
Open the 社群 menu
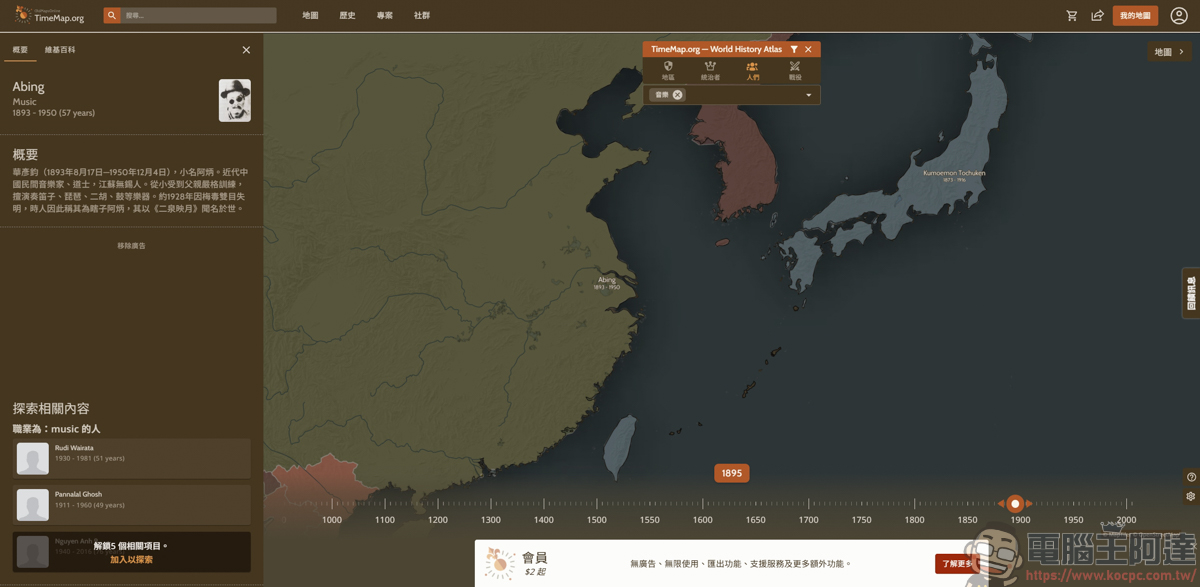[x=422, y=16]
